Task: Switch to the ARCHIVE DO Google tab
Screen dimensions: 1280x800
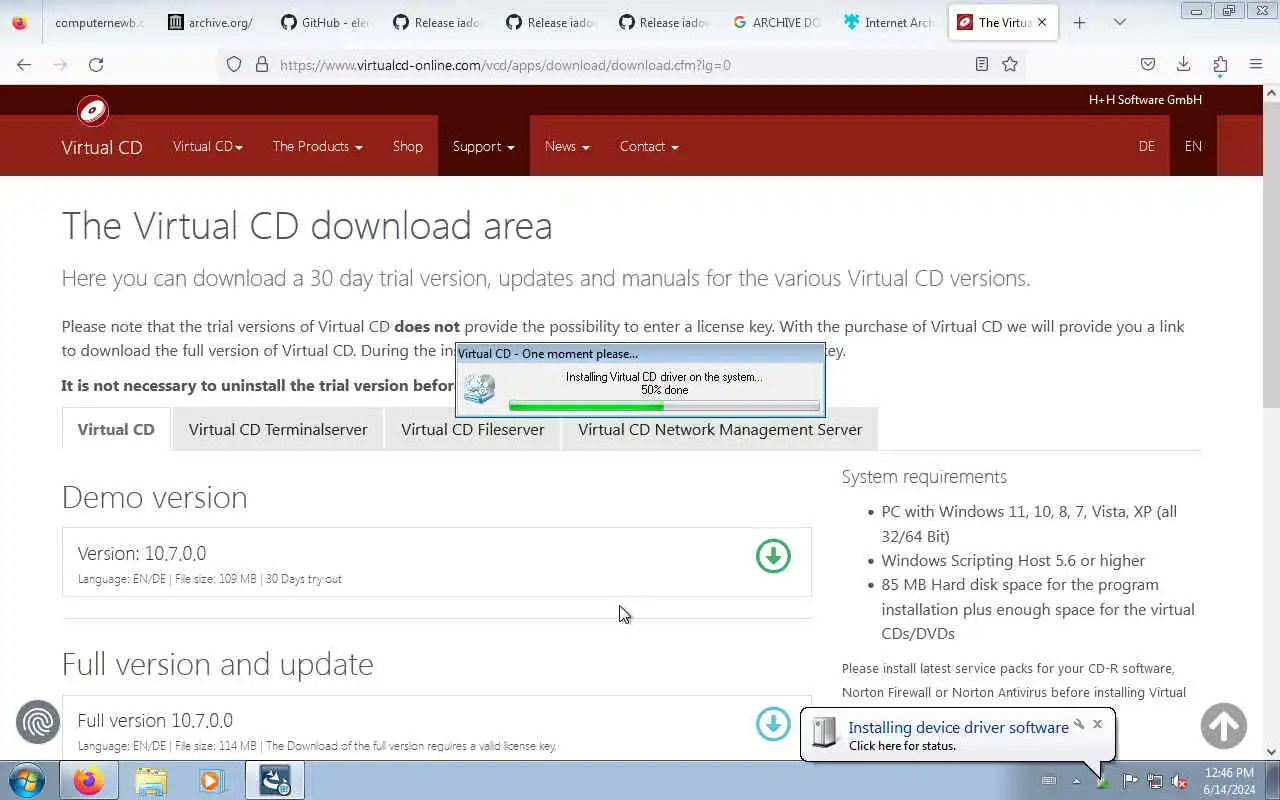Action: (777, 22)
